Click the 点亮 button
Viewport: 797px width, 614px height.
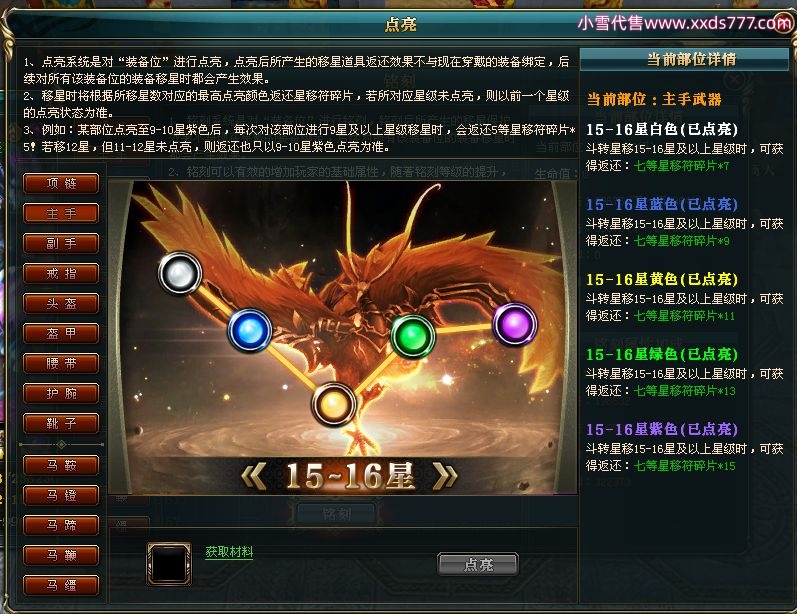pos(478,564)
